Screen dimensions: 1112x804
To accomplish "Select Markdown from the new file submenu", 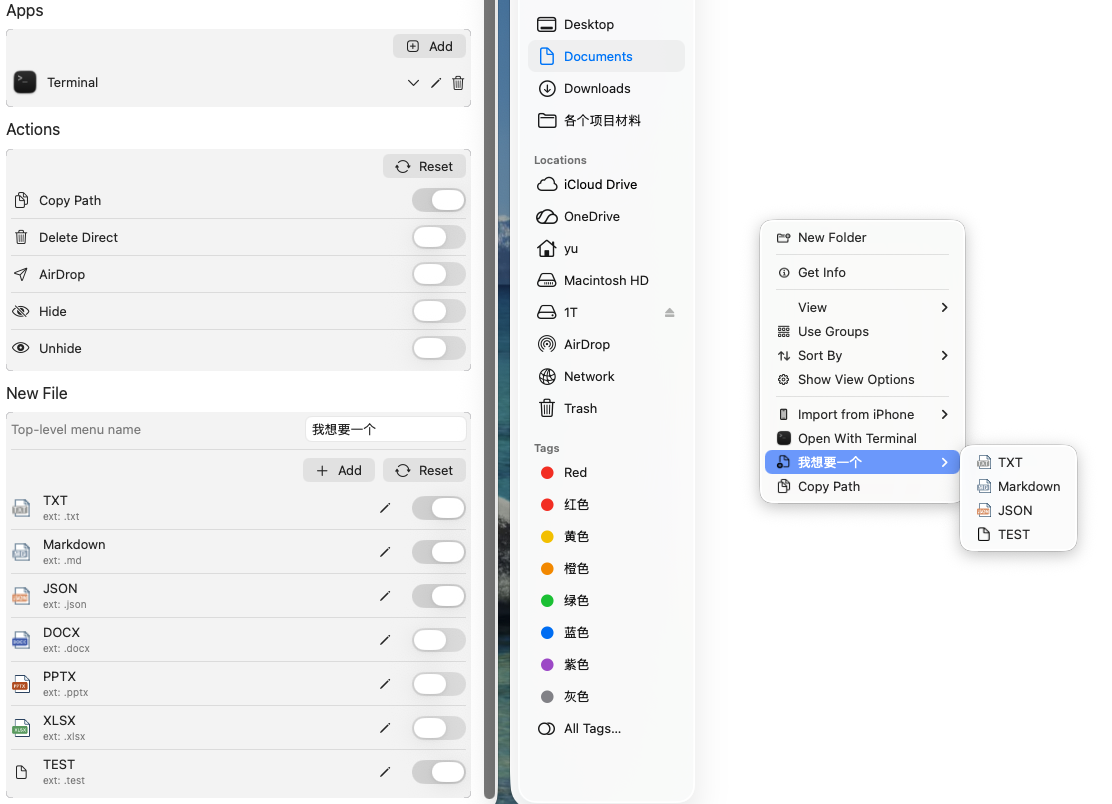I will 1028,487.
